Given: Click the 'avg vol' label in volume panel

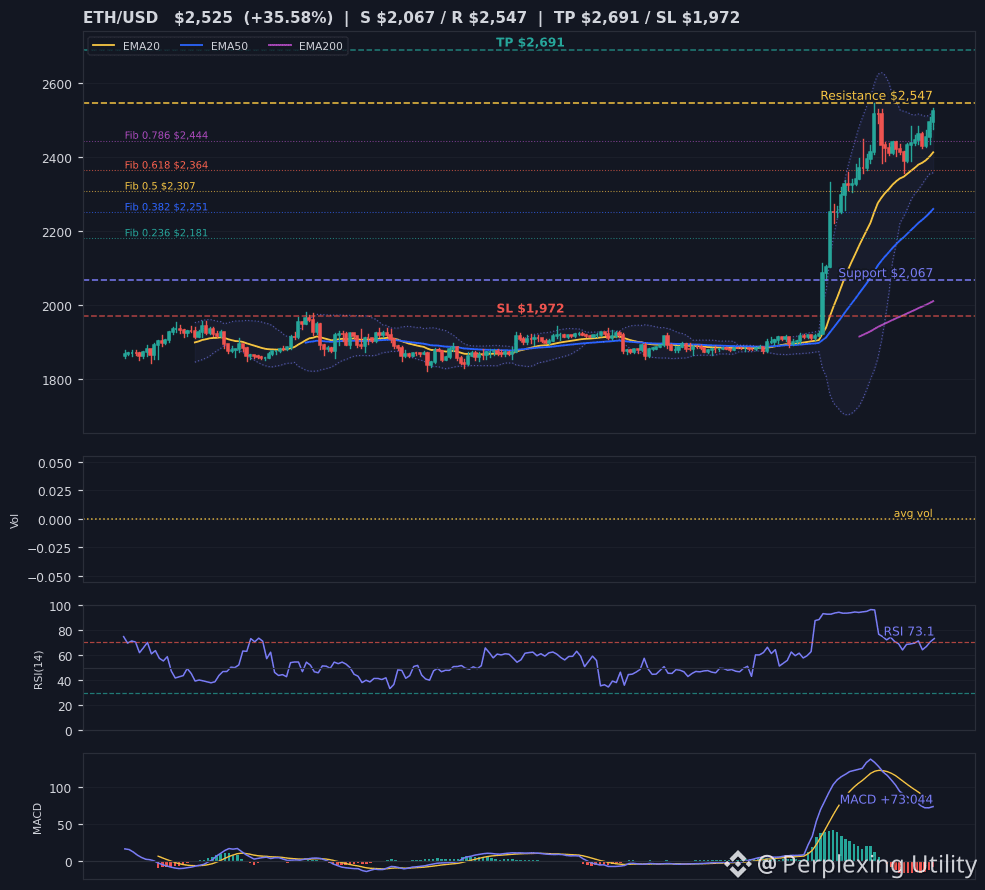Looking at the screenshot, I should (913, 513).
